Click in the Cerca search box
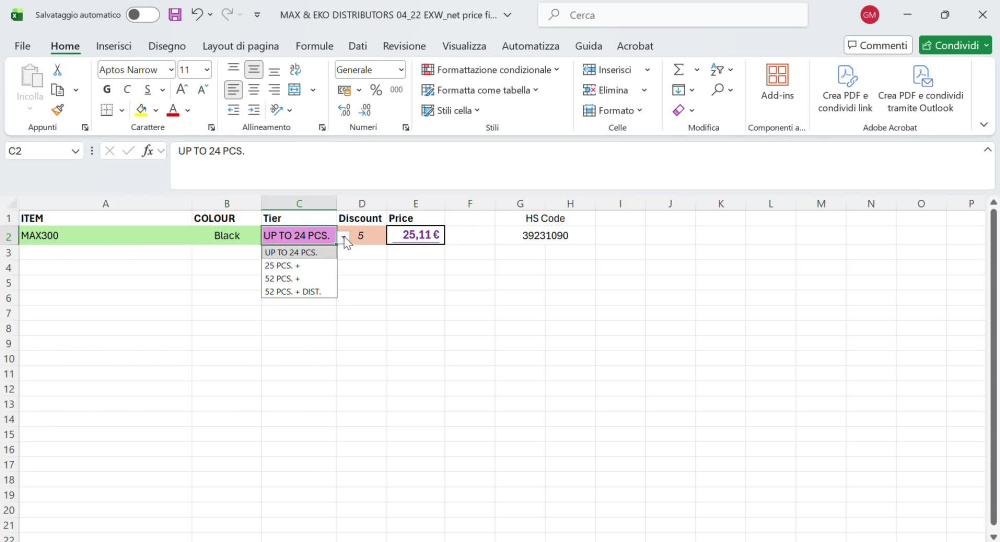Viewport: 1000px width, 542px height. point(673,15)
